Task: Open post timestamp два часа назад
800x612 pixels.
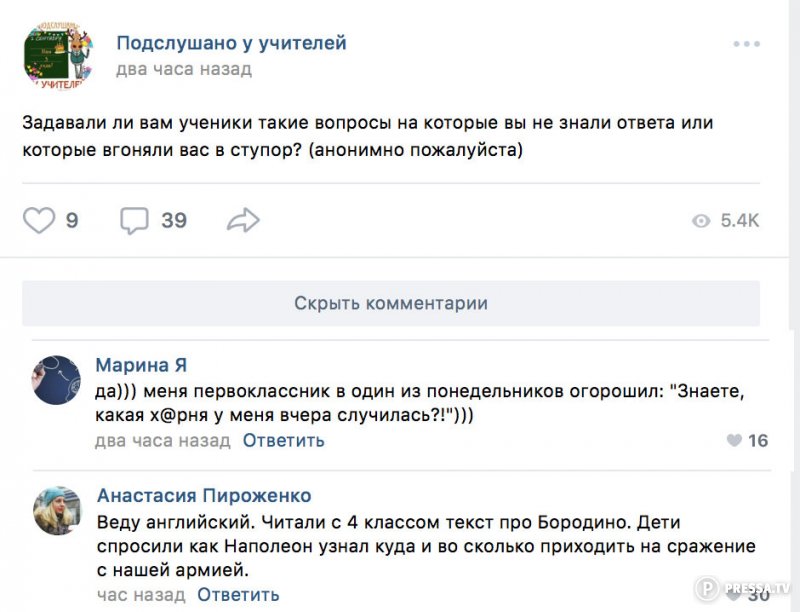Action: point(184,70)
